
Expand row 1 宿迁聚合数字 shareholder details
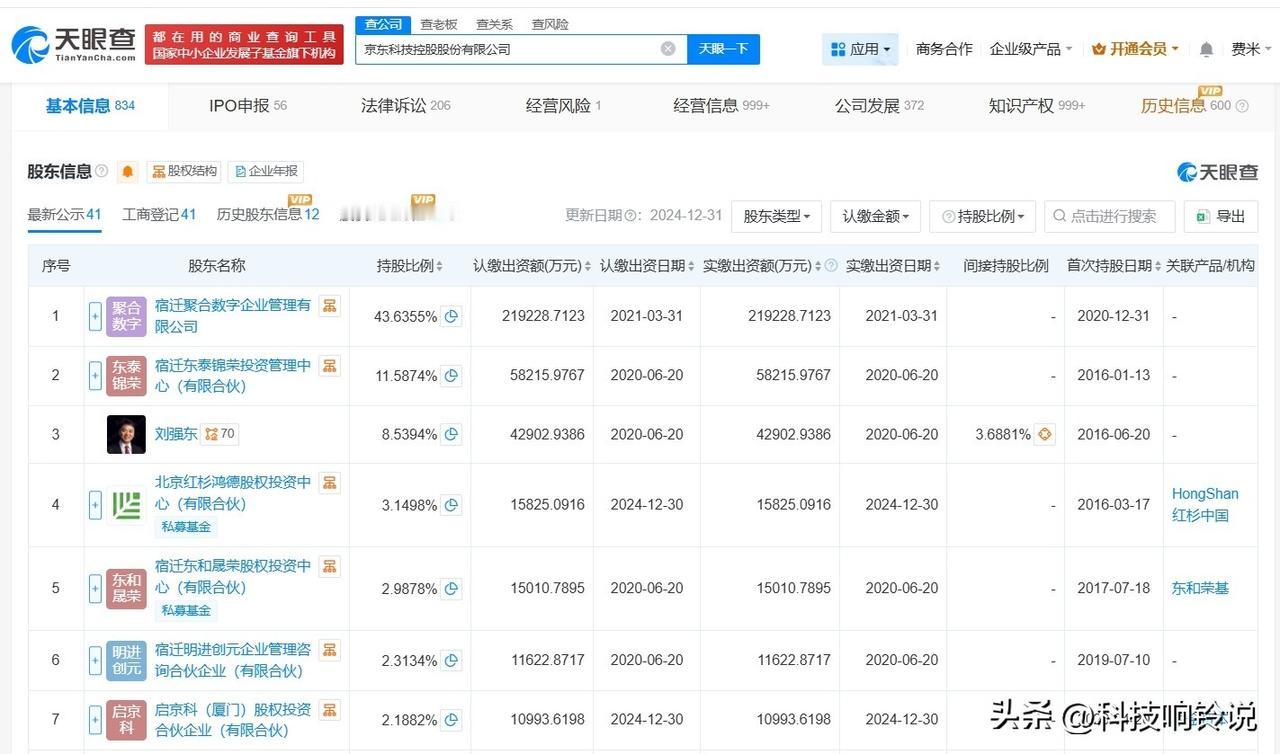[95, 316]
